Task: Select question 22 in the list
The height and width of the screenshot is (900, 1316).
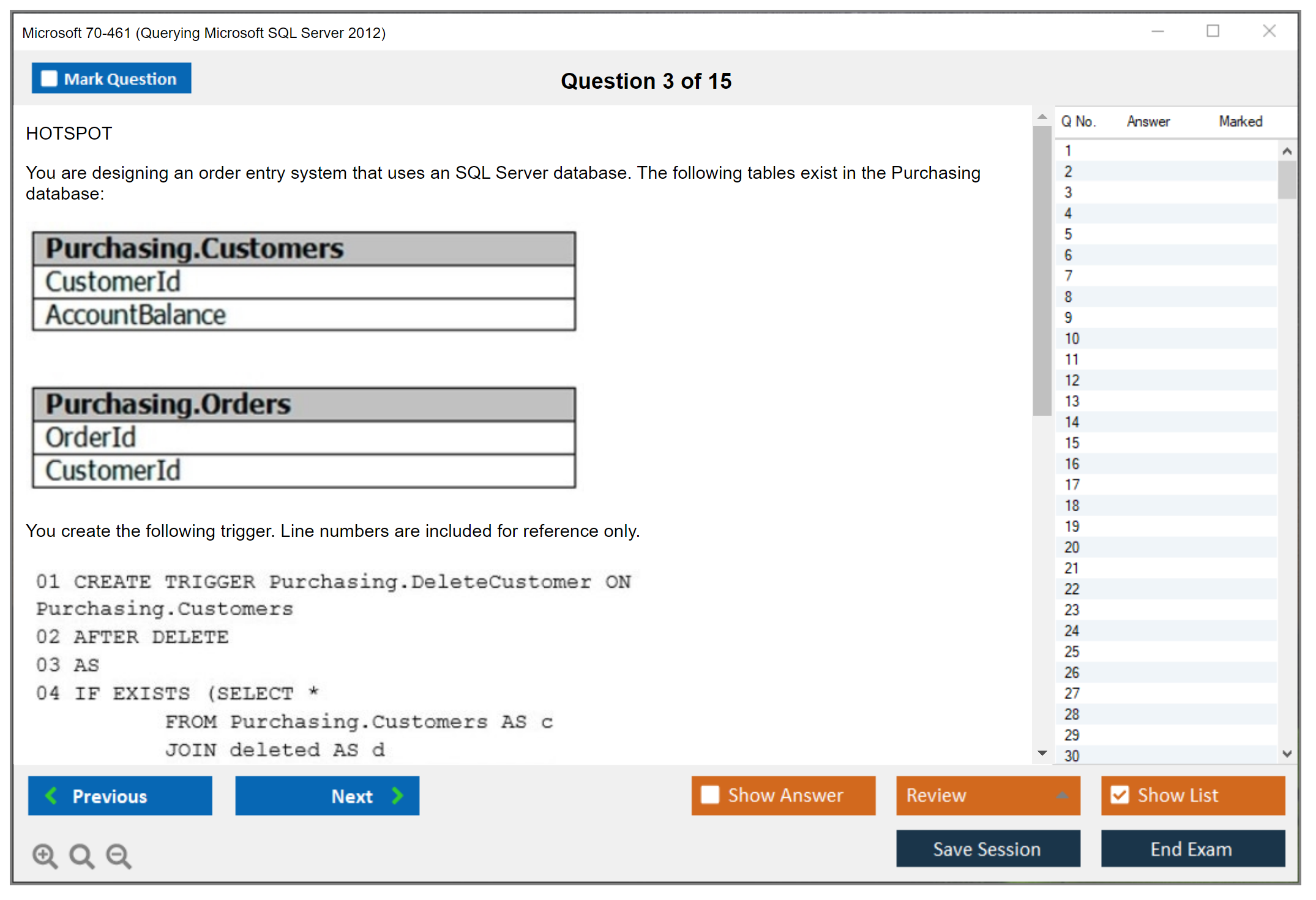Action: click(1072, 589)
